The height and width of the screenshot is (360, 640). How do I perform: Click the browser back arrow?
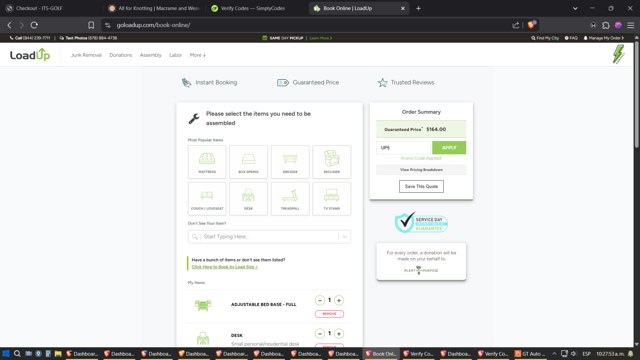pos(9,25)
